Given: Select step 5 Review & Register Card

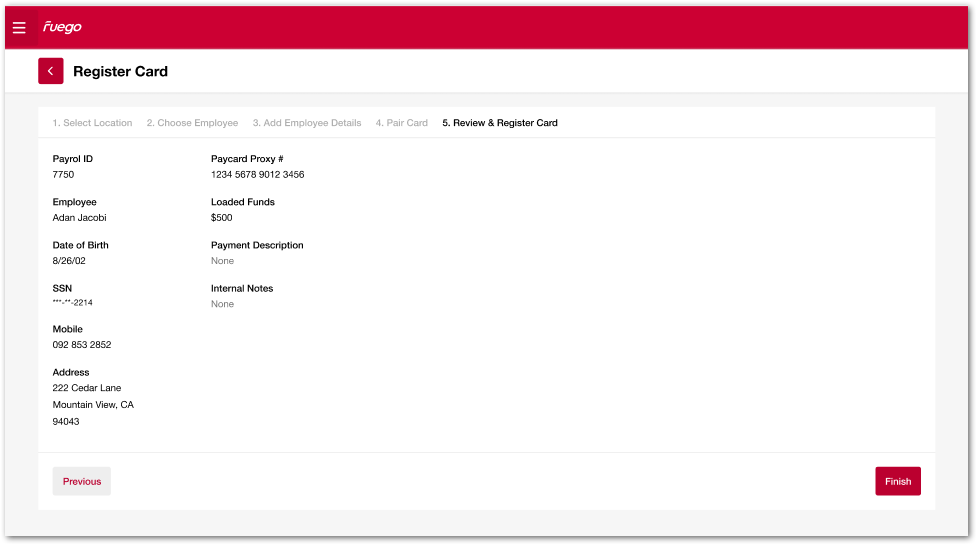Looking at the screenshot, I should 500,123.
